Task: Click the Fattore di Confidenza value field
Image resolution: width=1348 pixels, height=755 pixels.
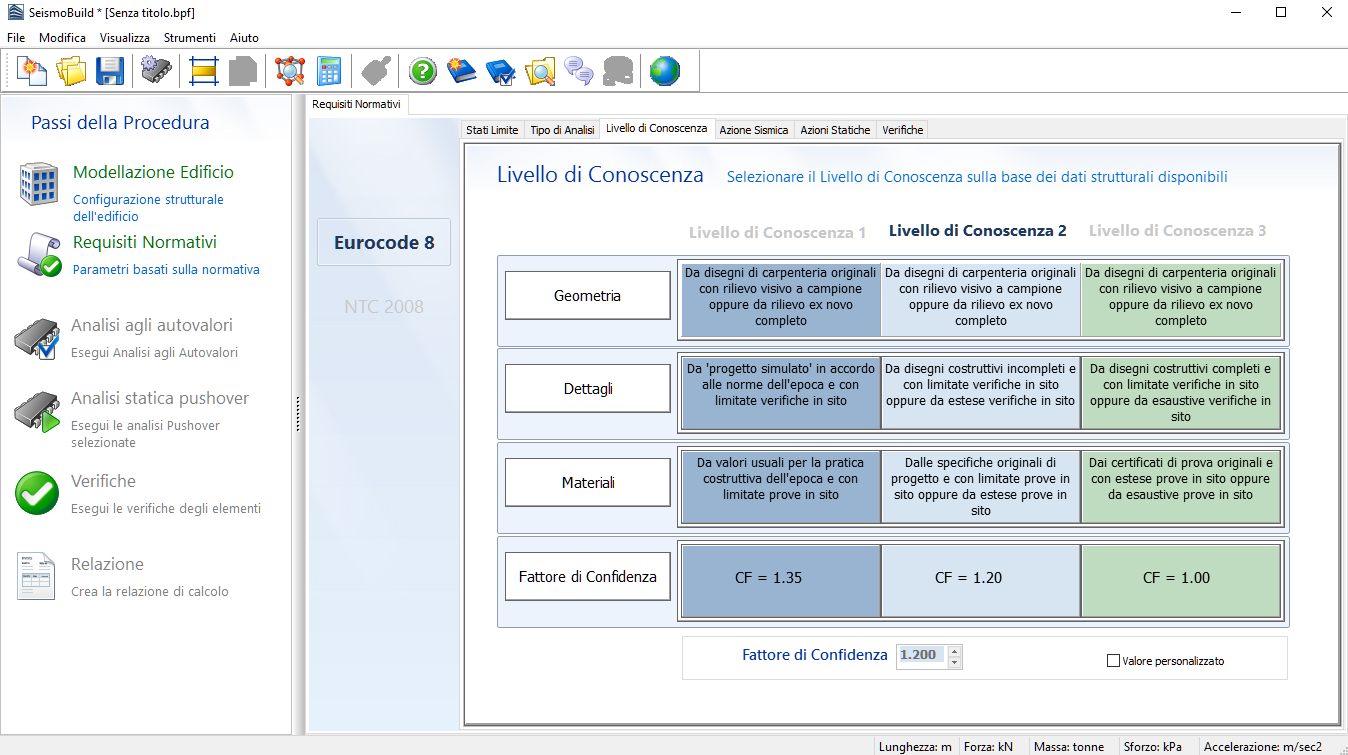Action: click(x=920, y=655)
